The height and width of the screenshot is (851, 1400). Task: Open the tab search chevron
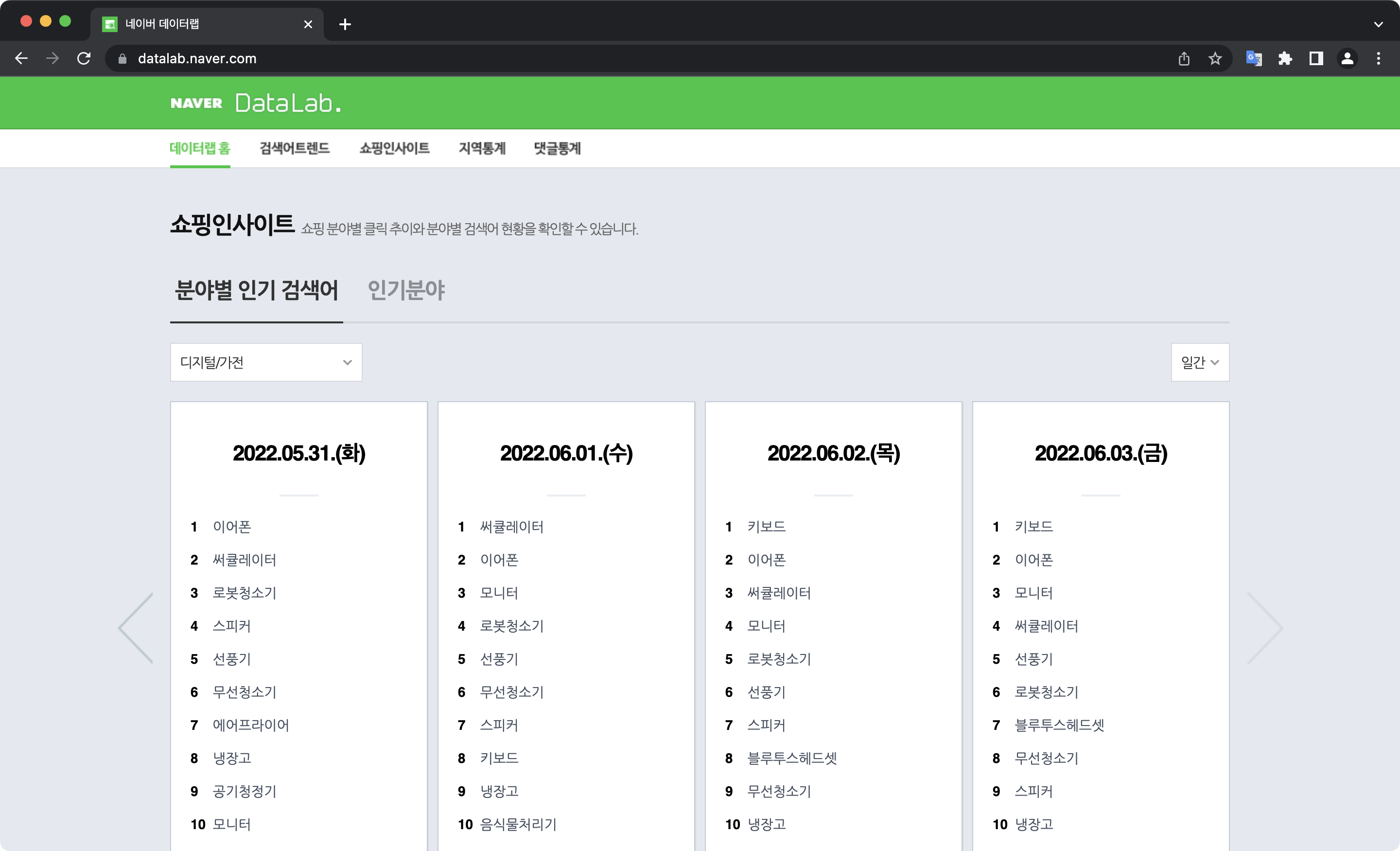point(1379,24)
